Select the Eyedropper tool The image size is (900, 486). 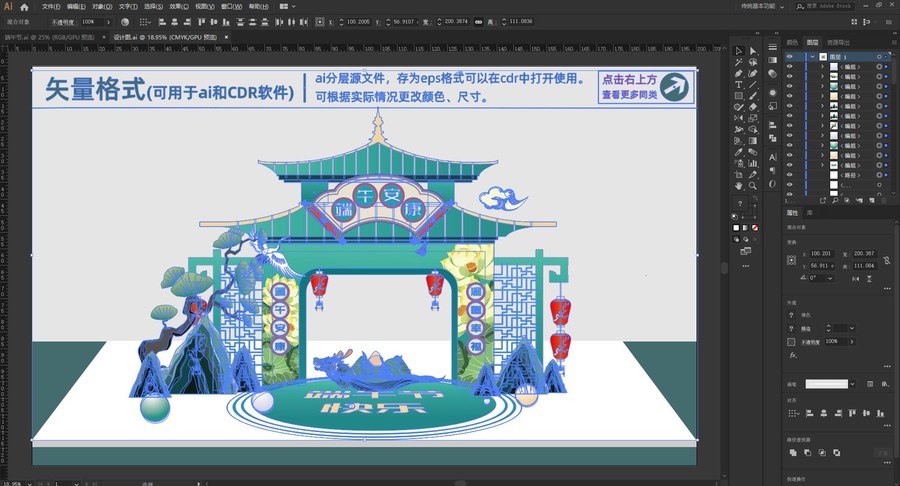[739, 152]
